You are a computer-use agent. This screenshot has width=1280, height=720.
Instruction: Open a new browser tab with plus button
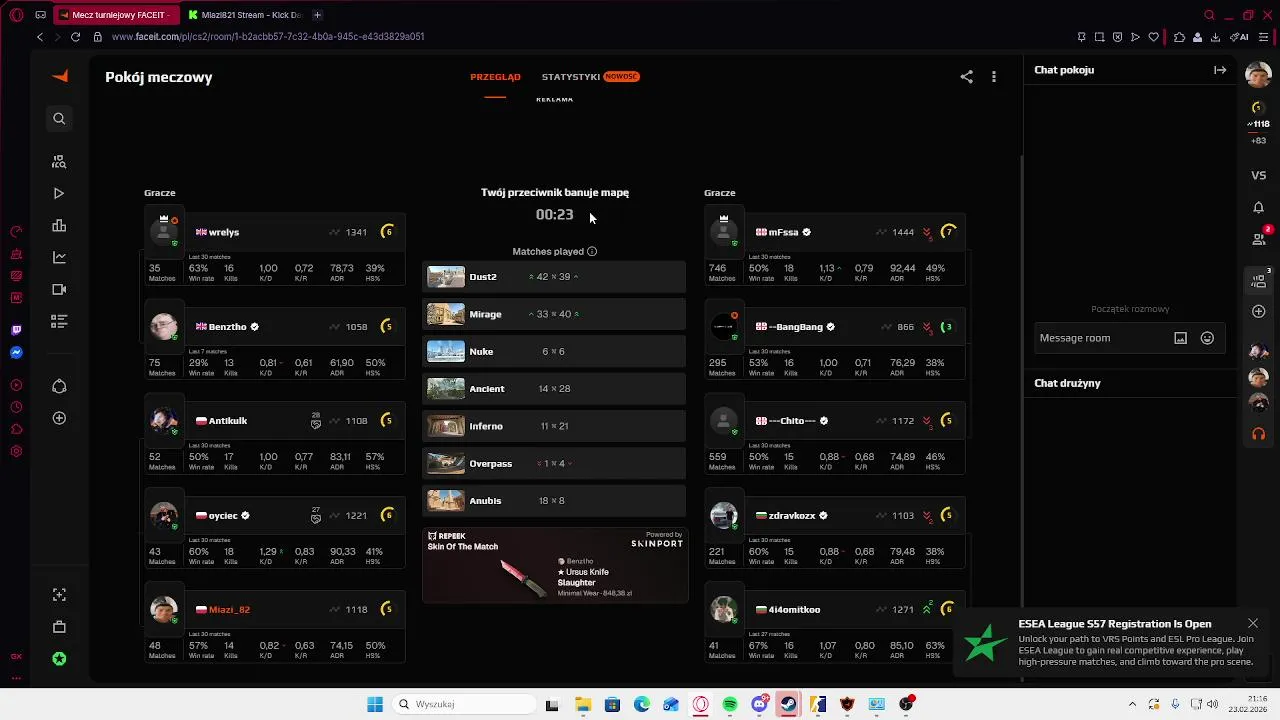click(x=317, y=15)
